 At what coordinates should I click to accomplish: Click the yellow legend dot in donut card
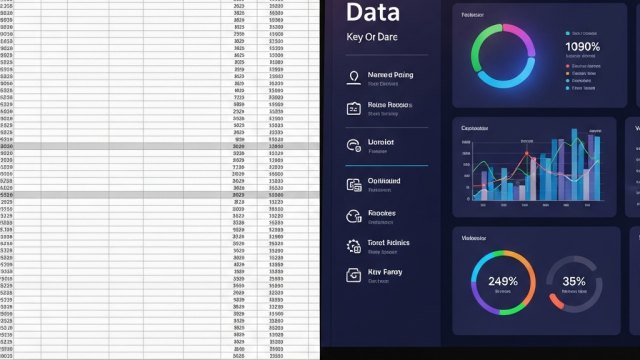point(567,73)
